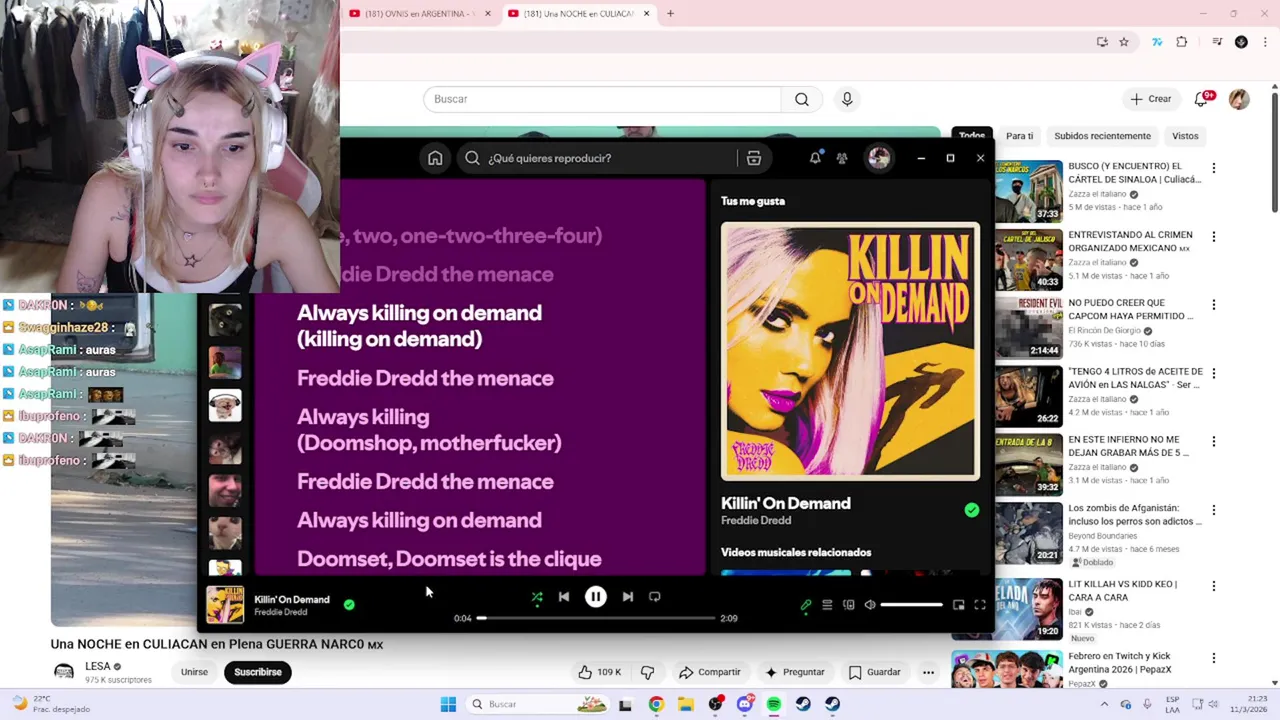This screenshot has width=1280, height=720.
Task: Open the Chrome three-dot menu
Action: [1266, 42]
